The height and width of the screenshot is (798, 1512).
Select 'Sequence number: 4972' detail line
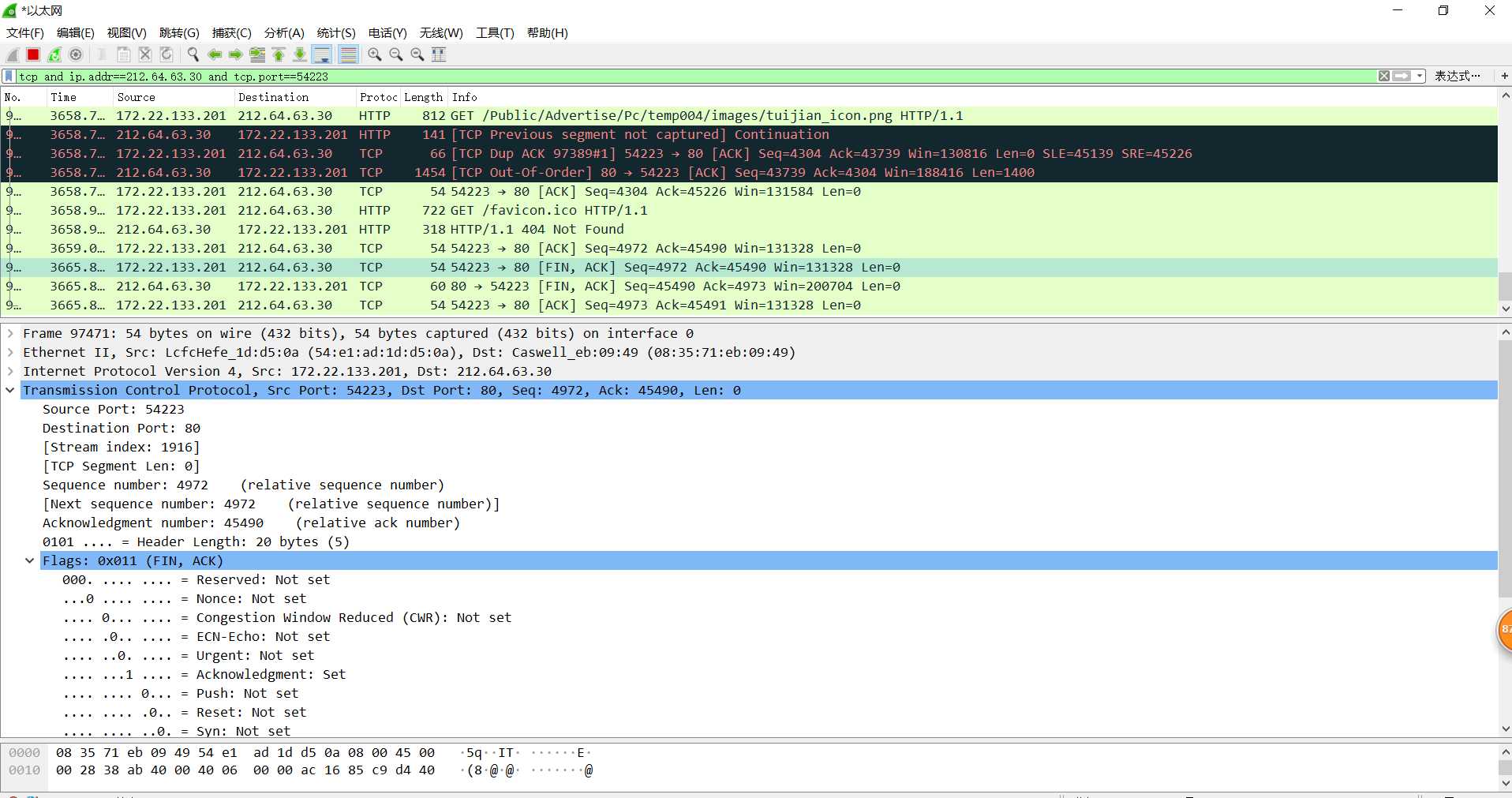(x=243, y=485)
